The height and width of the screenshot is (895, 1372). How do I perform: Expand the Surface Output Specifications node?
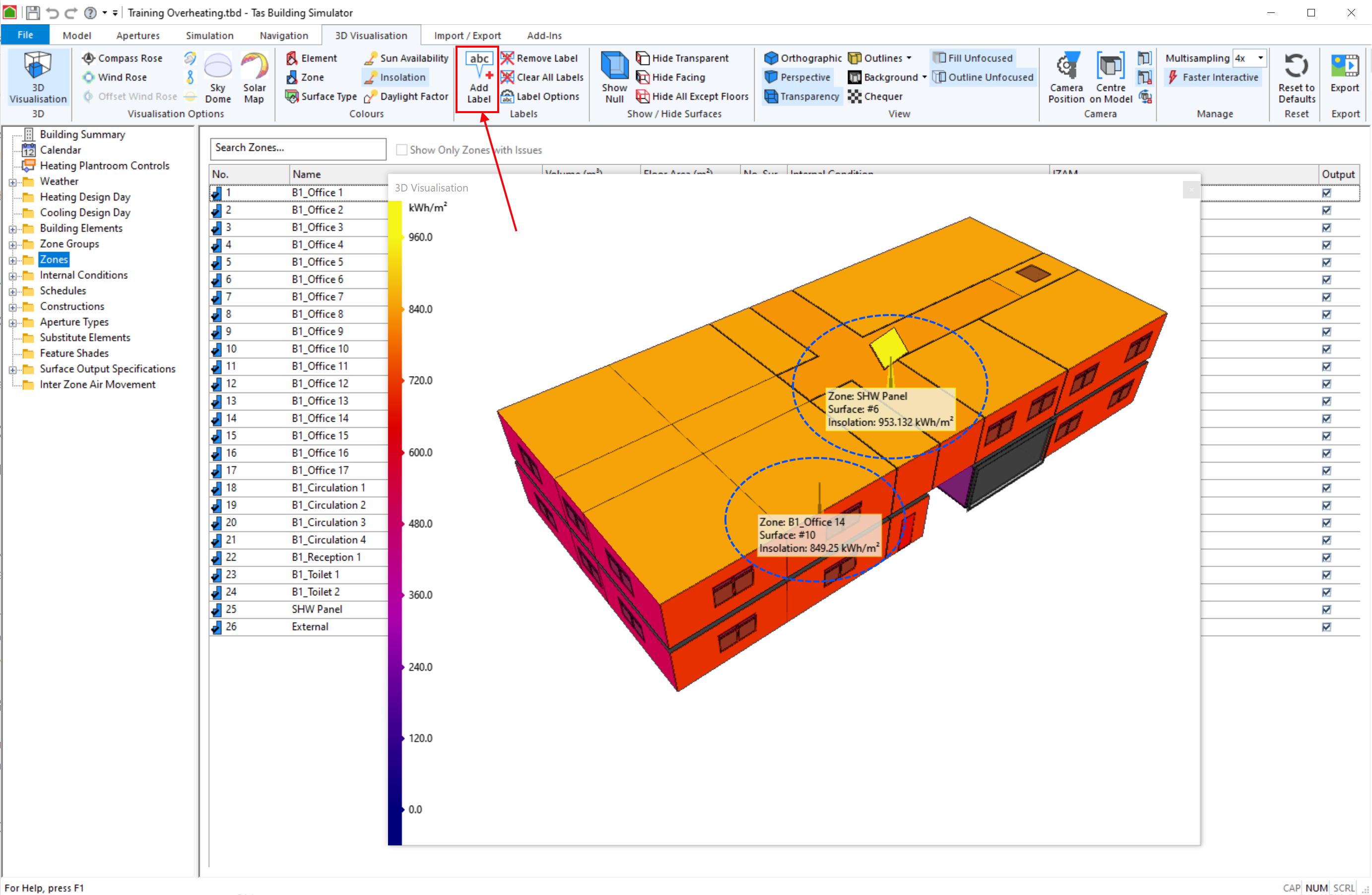[x=13, y=370]
